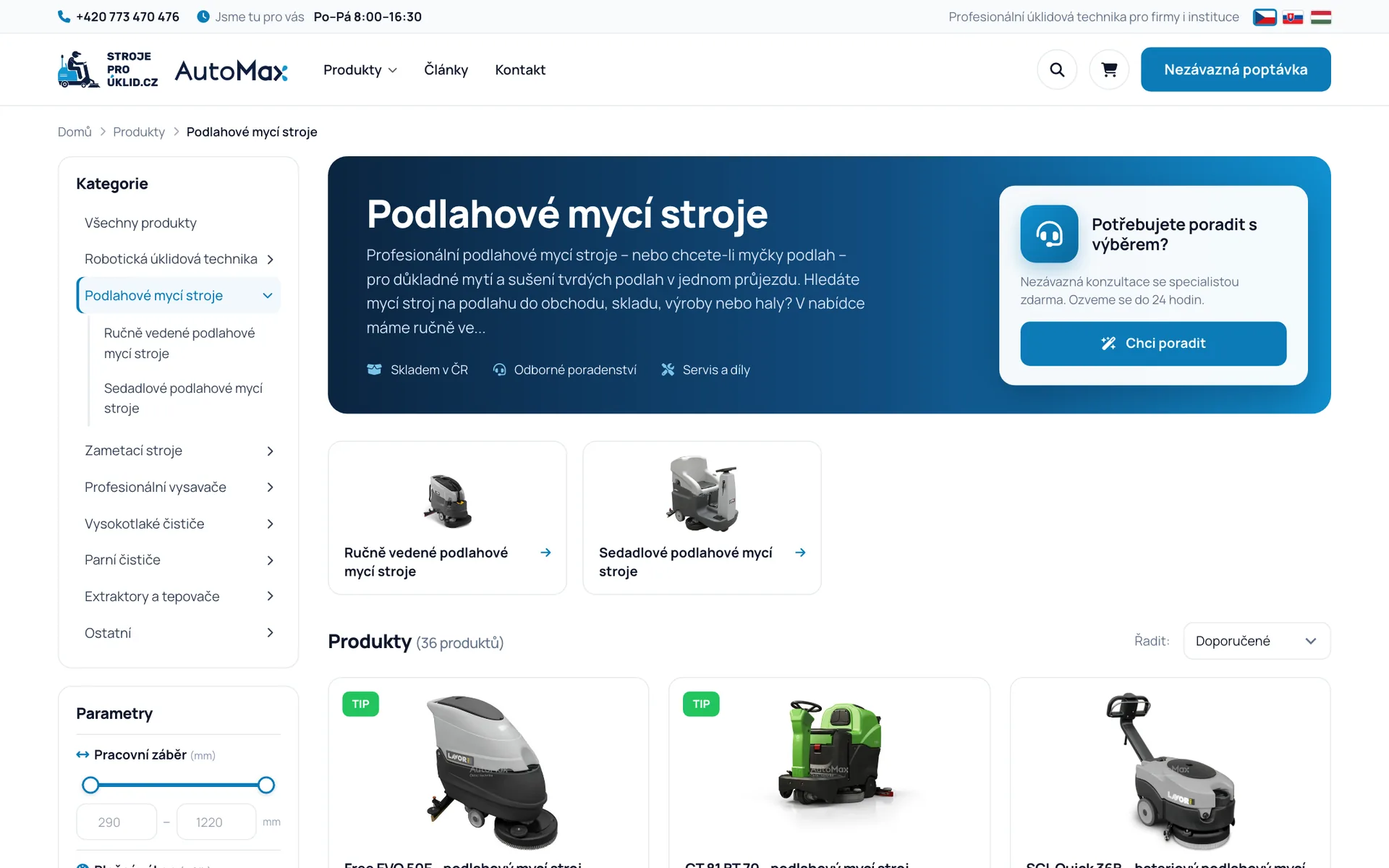Viewport: 1389px width, 868px height.
Task: Switch to Slovak language flag
Action: click(1293, 17)
